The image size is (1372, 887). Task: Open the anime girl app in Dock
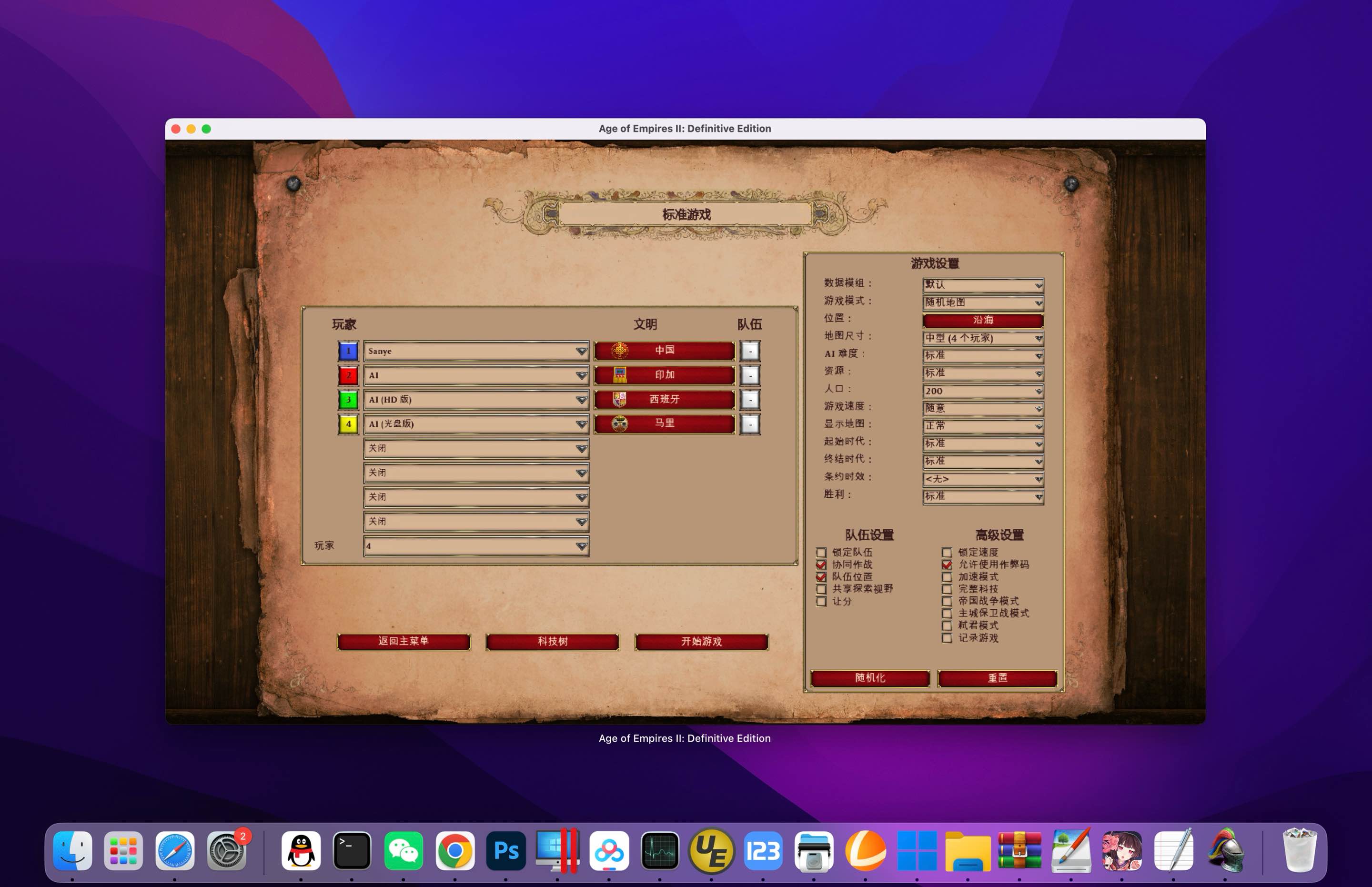[x=1122, y=851]
